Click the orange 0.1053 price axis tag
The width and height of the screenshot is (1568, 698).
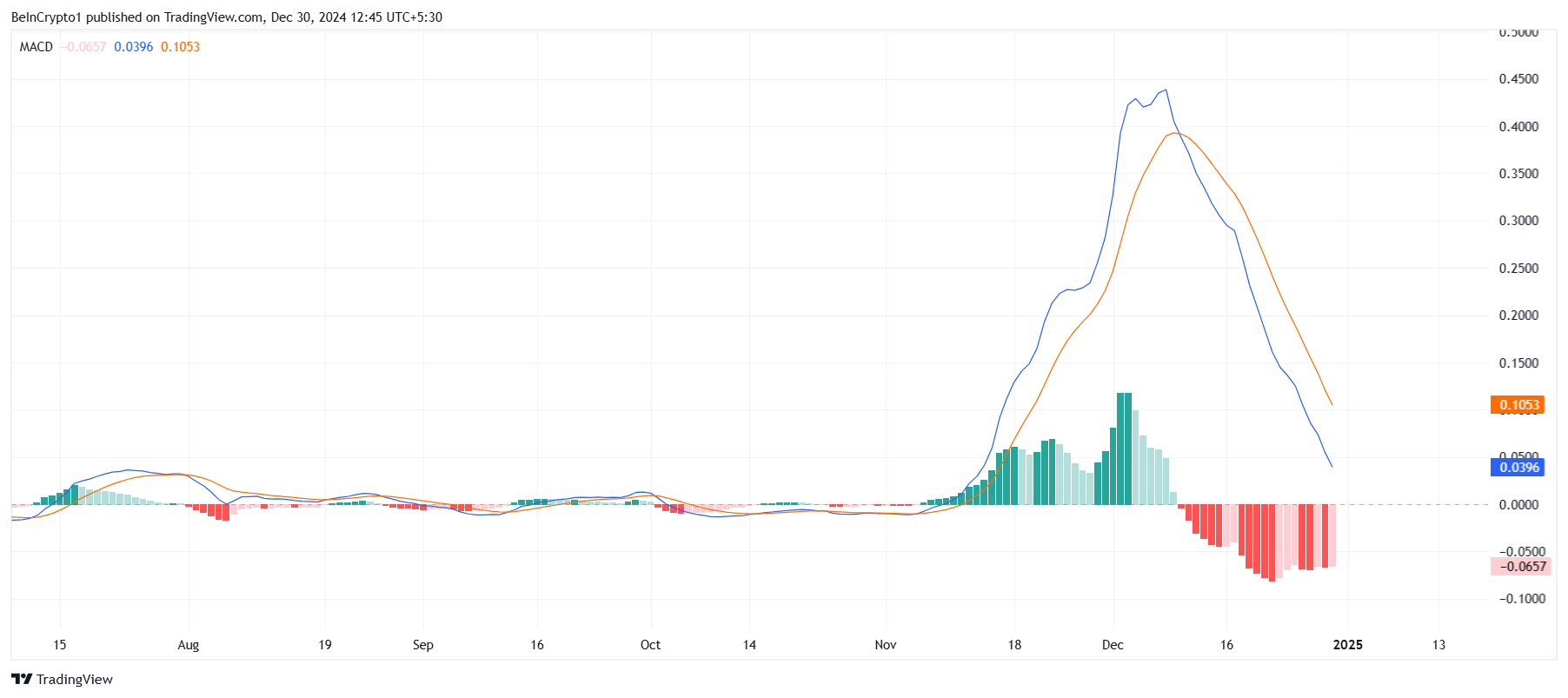pos(1518,405)
